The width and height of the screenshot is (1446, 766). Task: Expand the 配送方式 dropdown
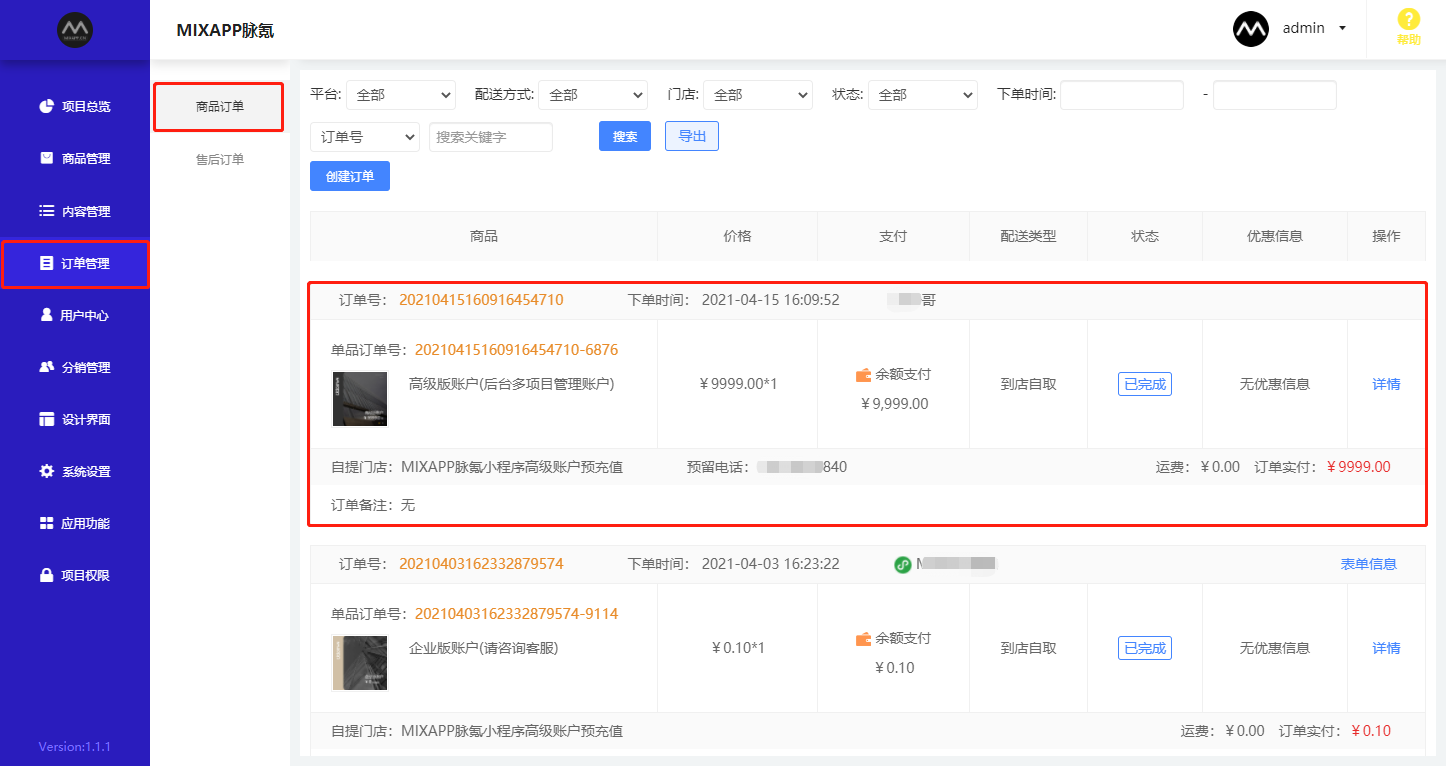pos(593,95)
